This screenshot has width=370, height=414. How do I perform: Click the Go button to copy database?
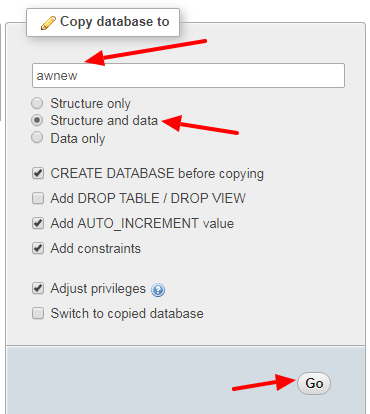click(x=314, y=383)
